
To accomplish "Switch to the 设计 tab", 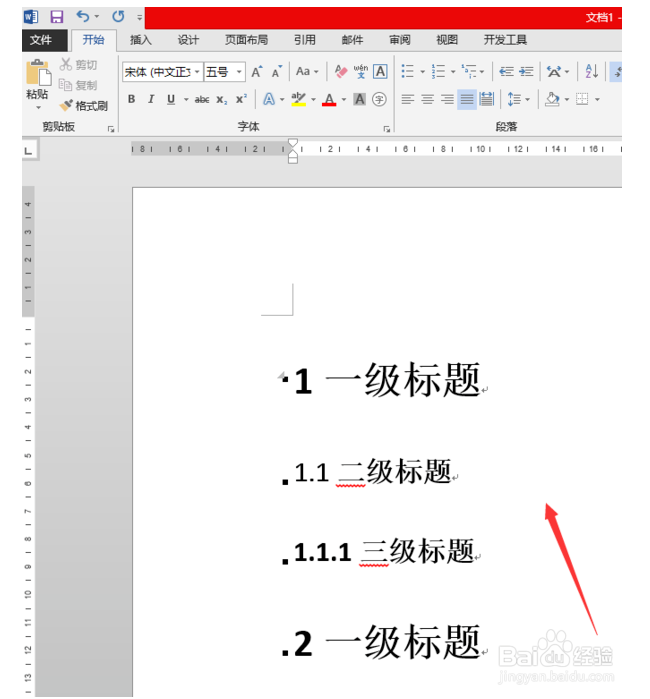I will [188, 40].
